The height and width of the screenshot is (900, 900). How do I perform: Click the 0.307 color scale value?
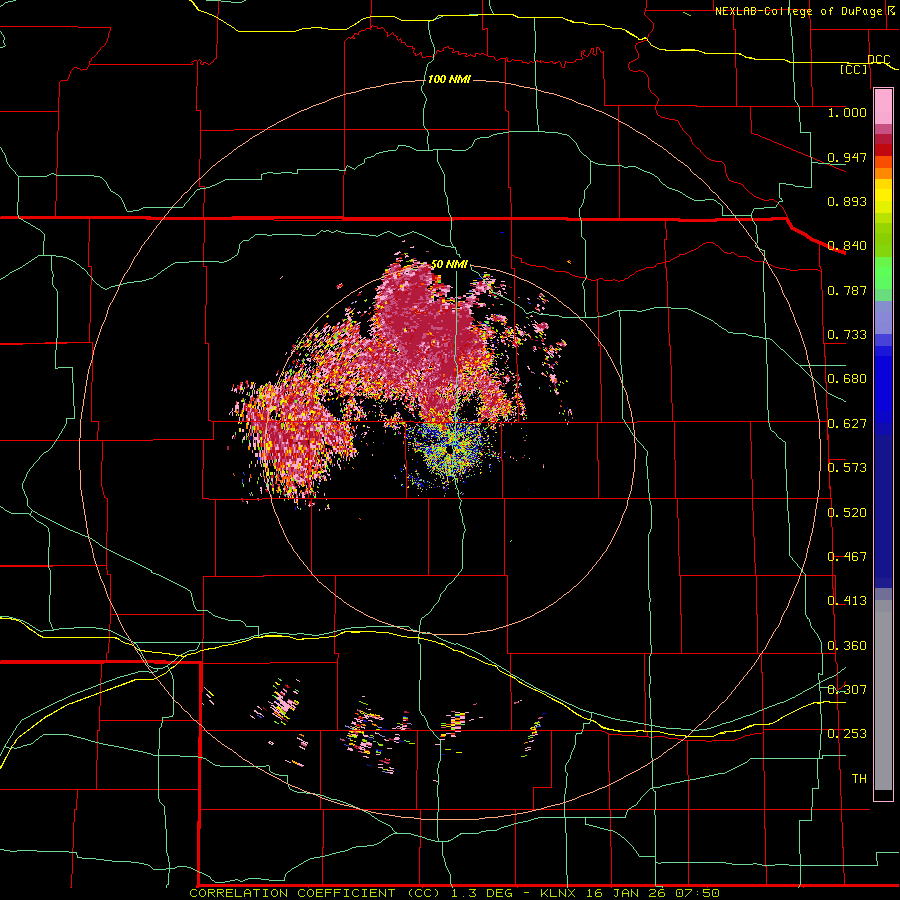pyautogui.click(x=847, y=690)
